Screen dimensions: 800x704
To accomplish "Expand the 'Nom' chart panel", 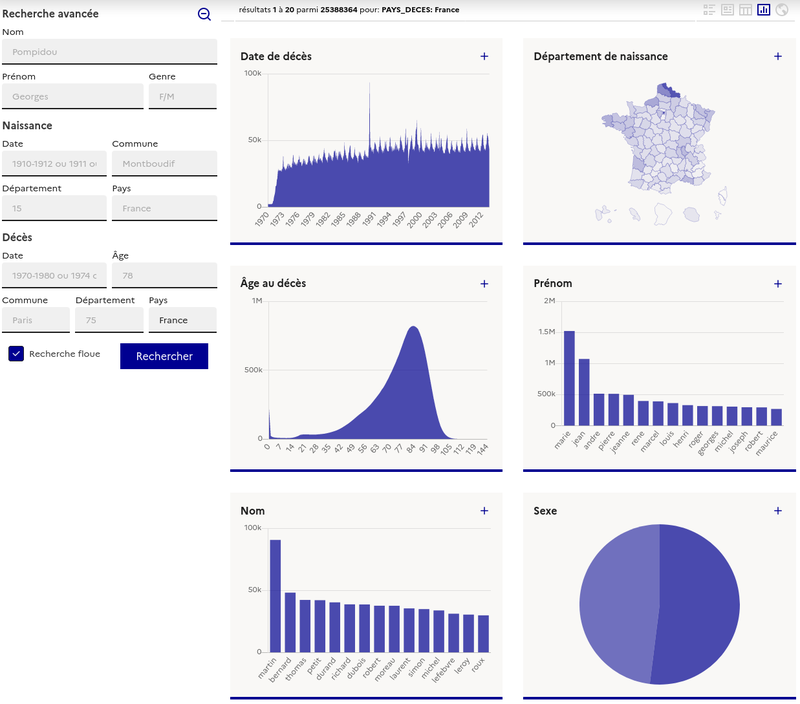I will pos(484,511).
